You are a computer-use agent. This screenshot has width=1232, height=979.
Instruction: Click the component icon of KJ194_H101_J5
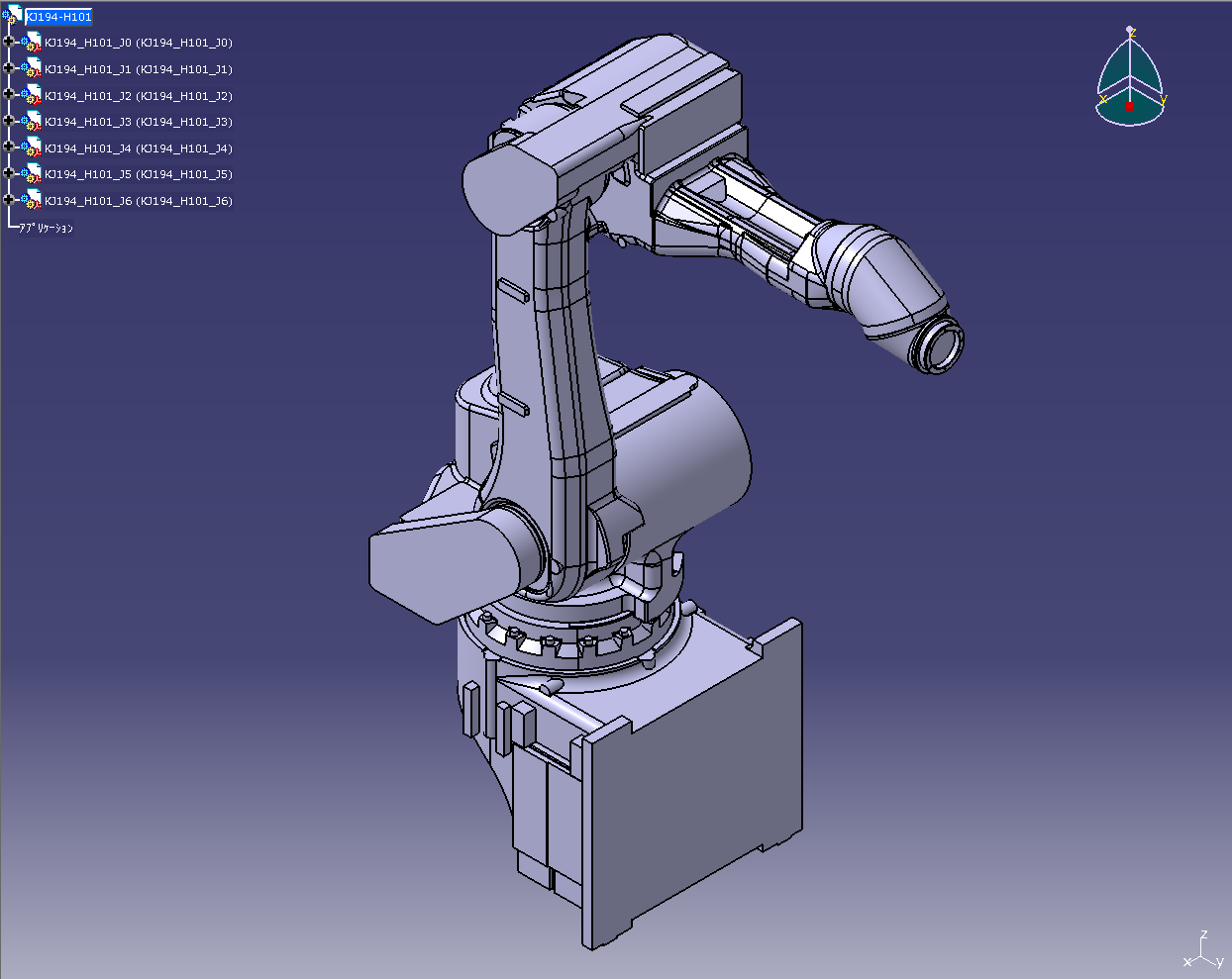[x=32, y=173]
